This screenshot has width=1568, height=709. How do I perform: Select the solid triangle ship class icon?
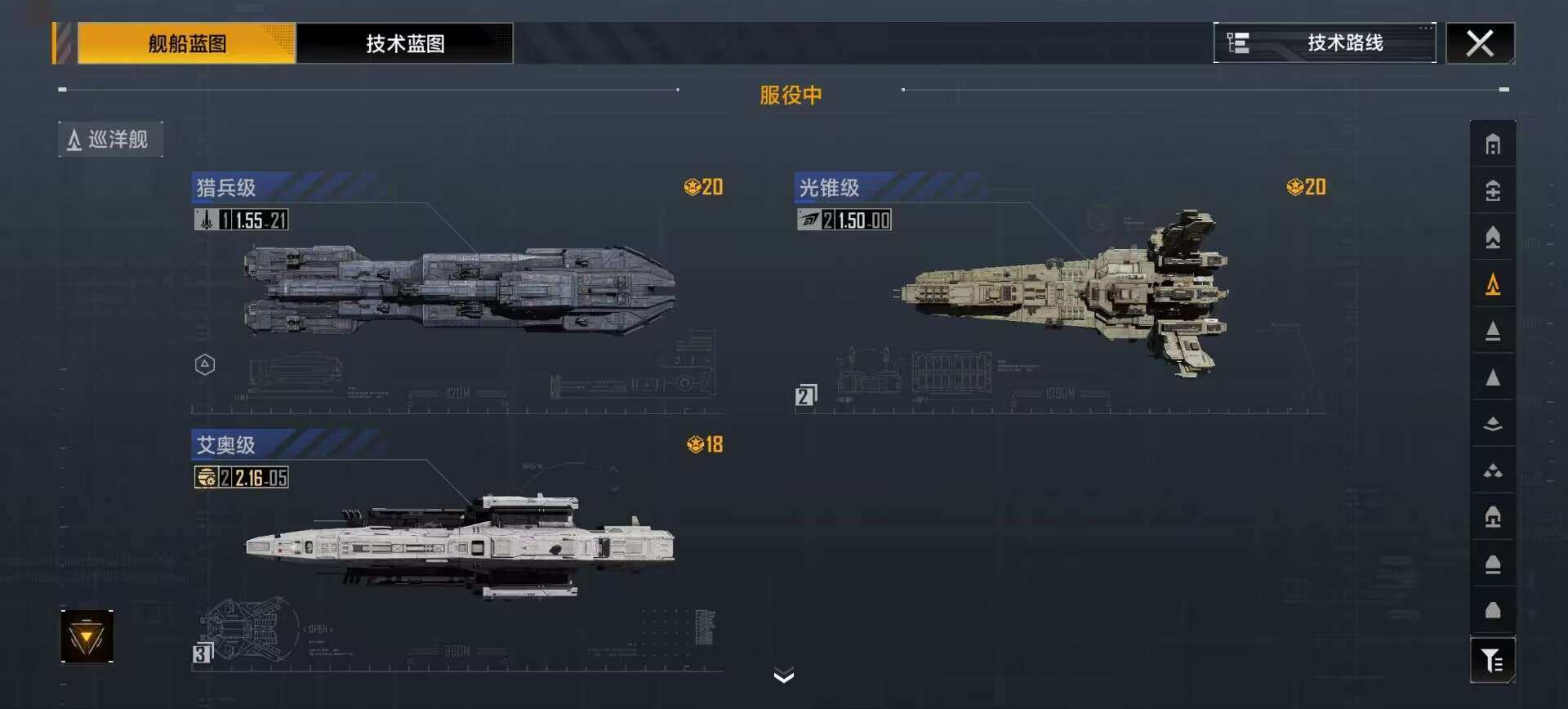(1493, 377)
